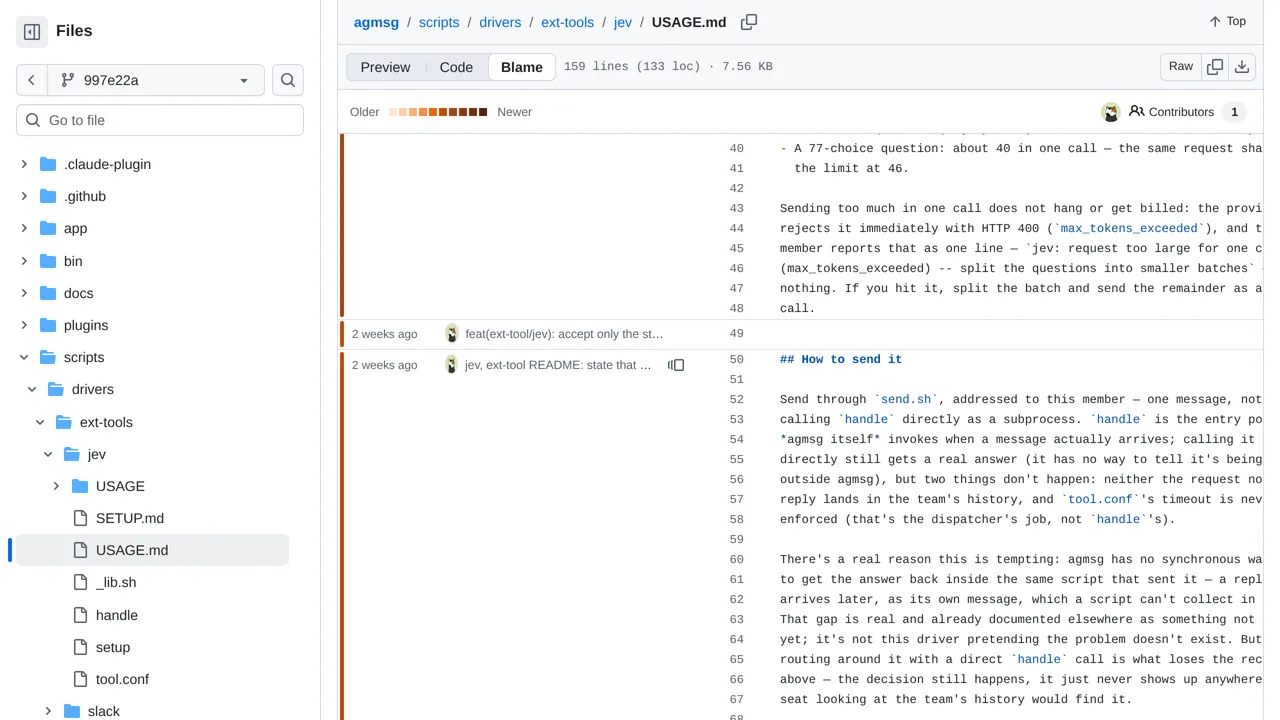
Task: Go to agmsg repository breadcrumb
Action: (x=376, y=22)
